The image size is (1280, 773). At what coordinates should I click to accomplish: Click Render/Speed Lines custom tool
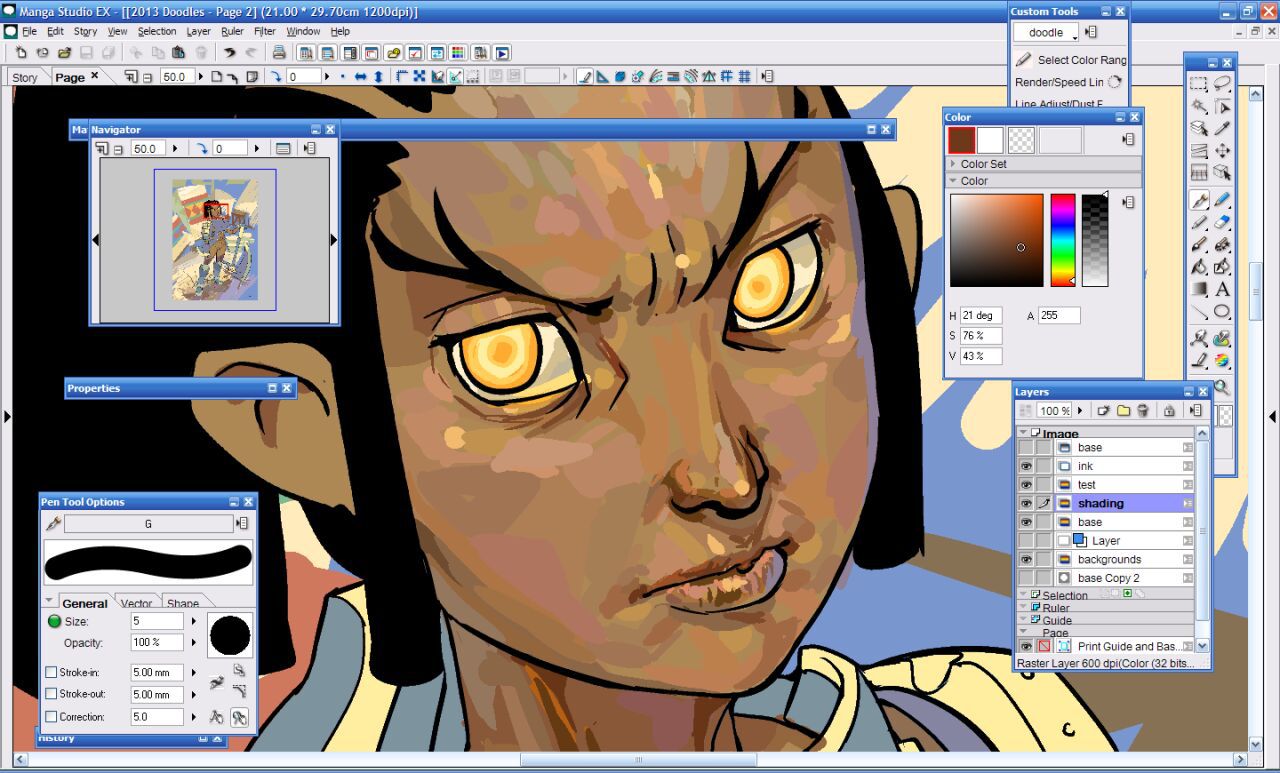point(1068,82)
